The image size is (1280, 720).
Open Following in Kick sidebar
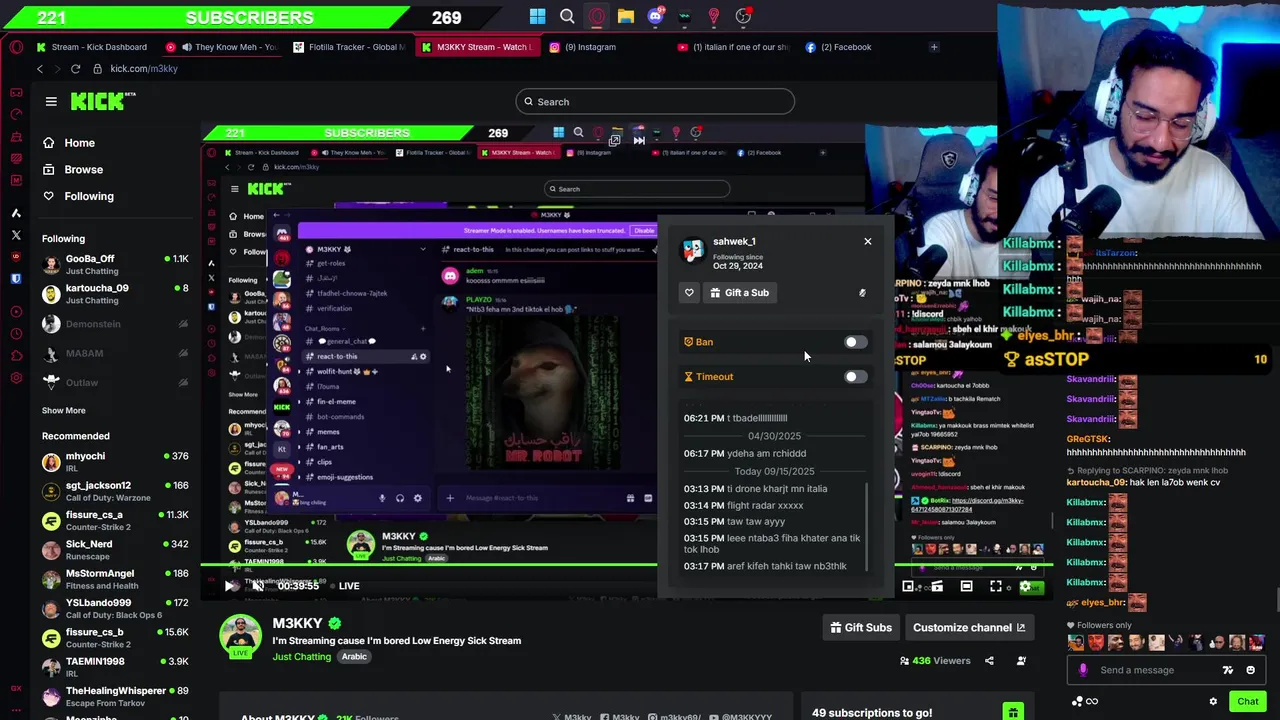pyautogui.click(x=78, y=196)
